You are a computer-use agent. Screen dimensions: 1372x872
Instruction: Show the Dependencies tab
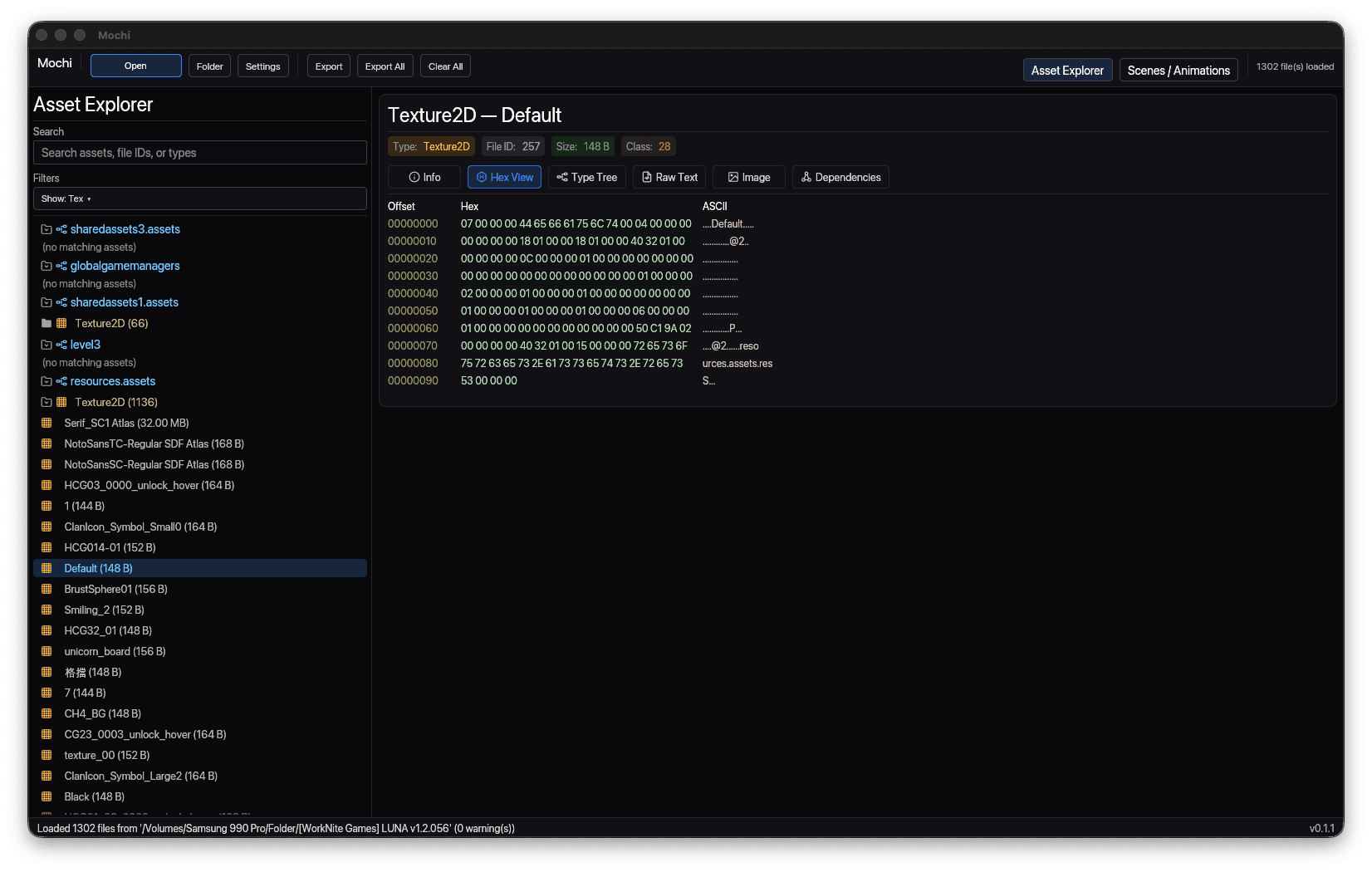pyautogui.click(x=840, y=177)
